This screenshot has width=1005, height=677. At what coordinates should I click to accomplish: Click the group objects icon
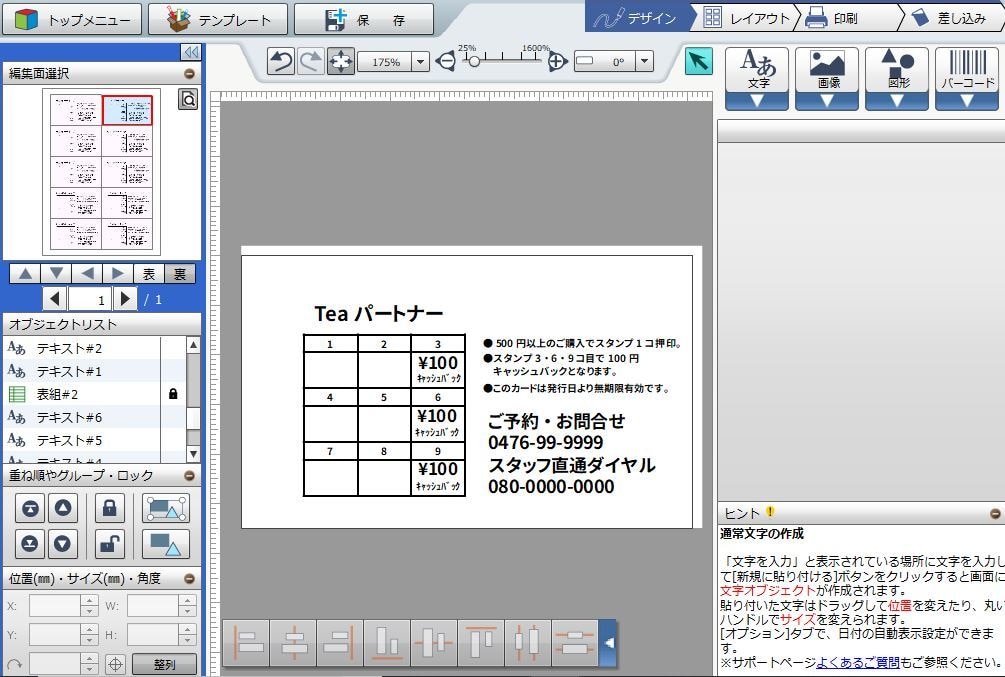pos(165,509)
